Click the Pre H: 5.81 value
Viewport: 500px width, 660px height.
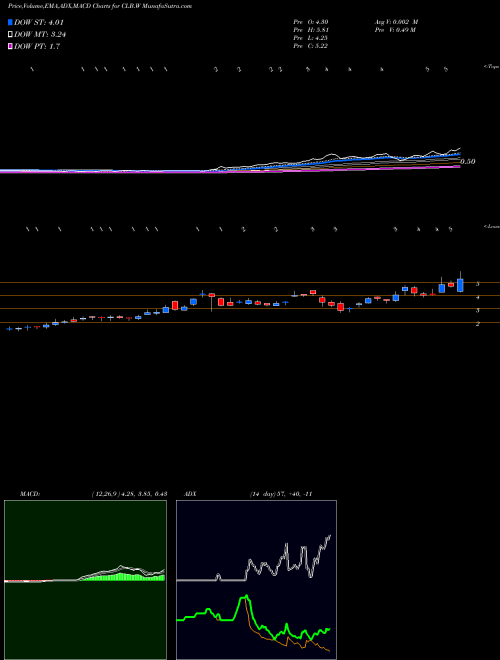311,30
